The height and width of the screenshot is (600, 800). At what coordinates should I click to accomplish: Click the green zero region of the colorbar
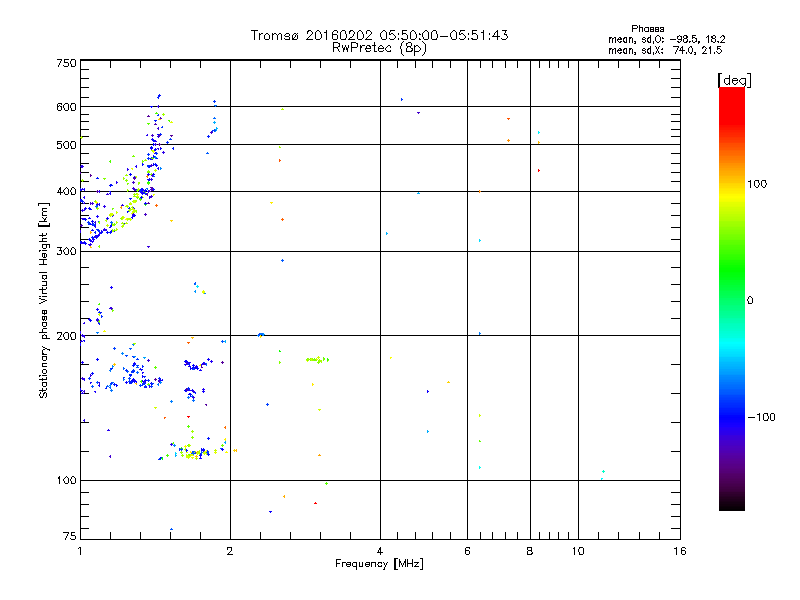pyautogui.click(x=732, y=300)
